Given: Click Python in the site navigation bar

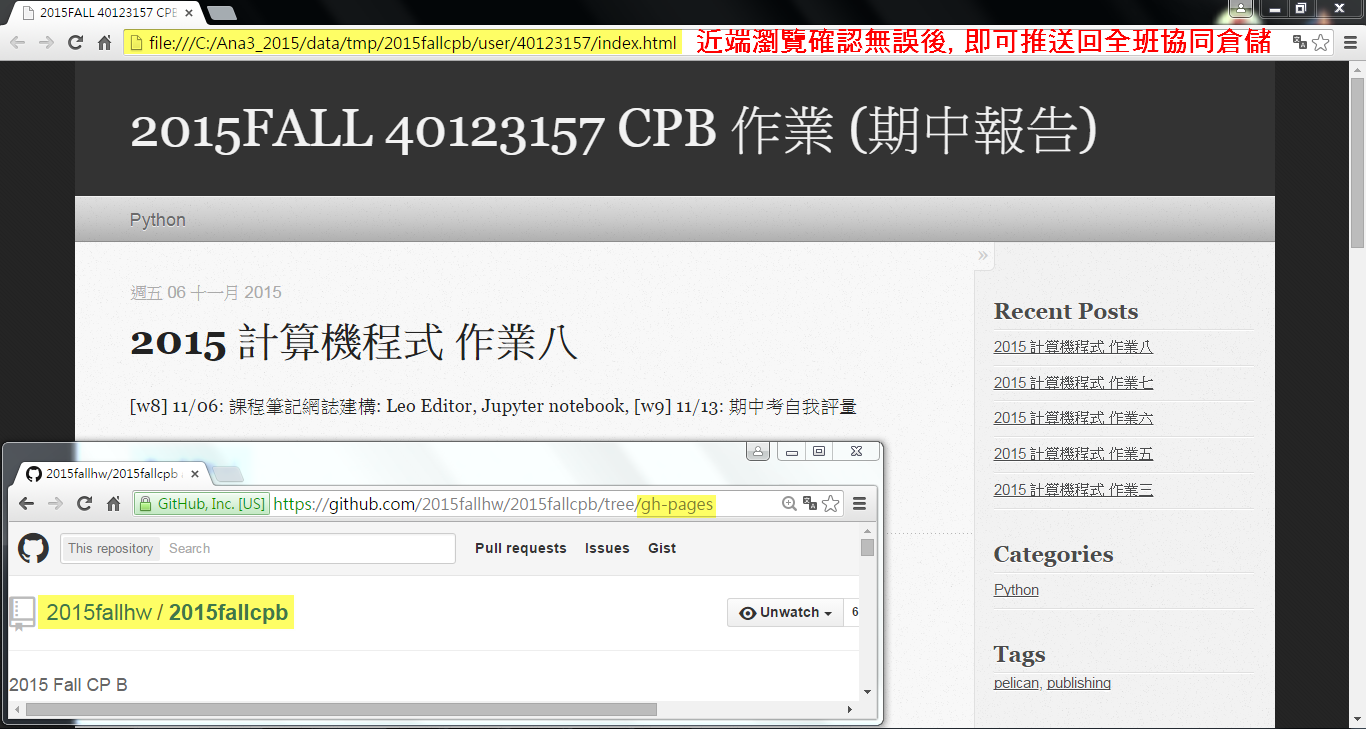Looking at the screenshot, I should tap(158, 220).
